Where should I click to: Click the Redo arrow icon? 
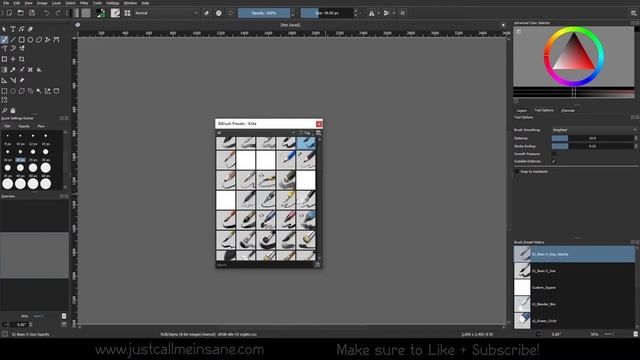(58, 13)
